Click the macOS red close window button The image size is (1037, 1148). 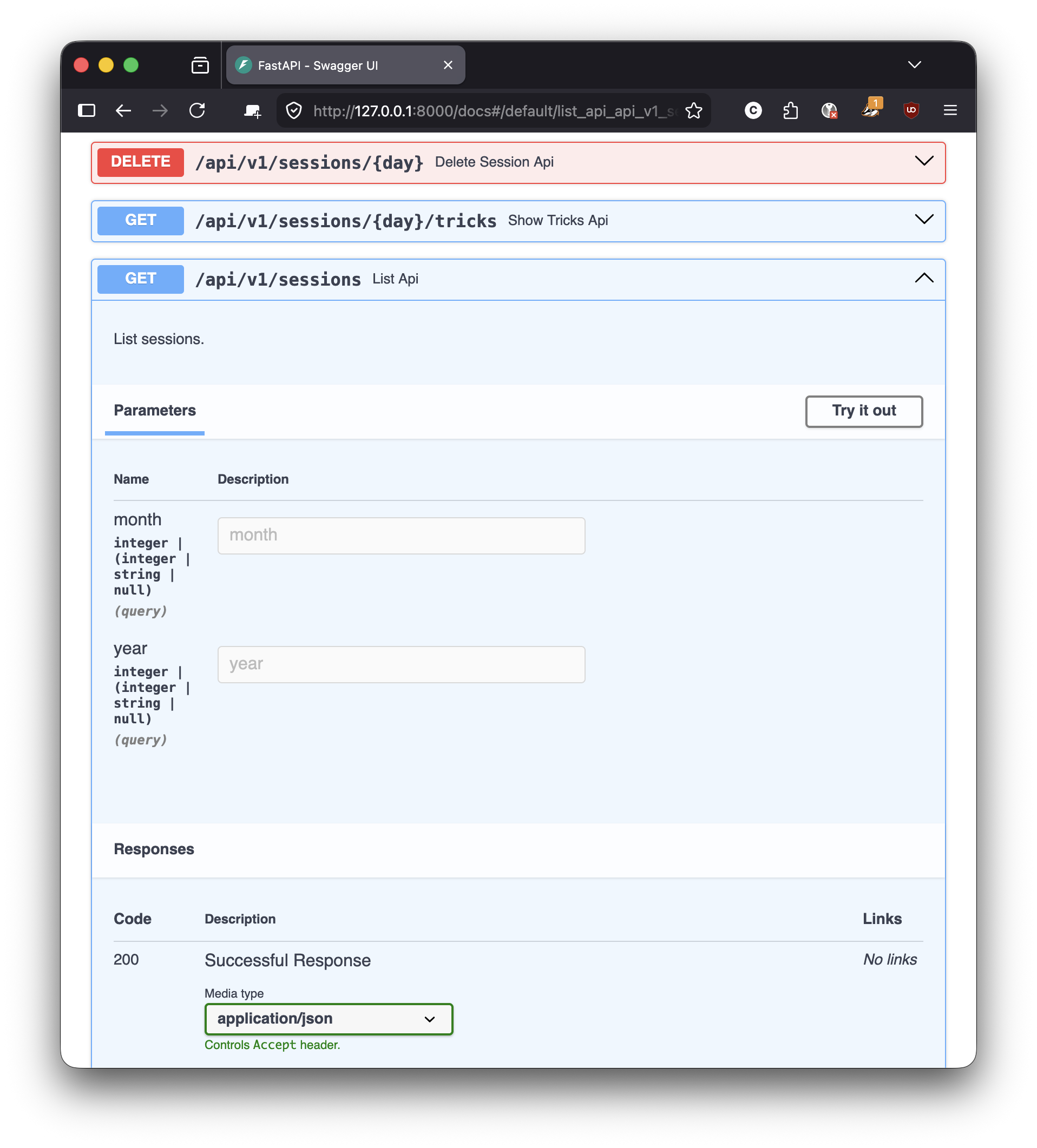click(81, 65)
